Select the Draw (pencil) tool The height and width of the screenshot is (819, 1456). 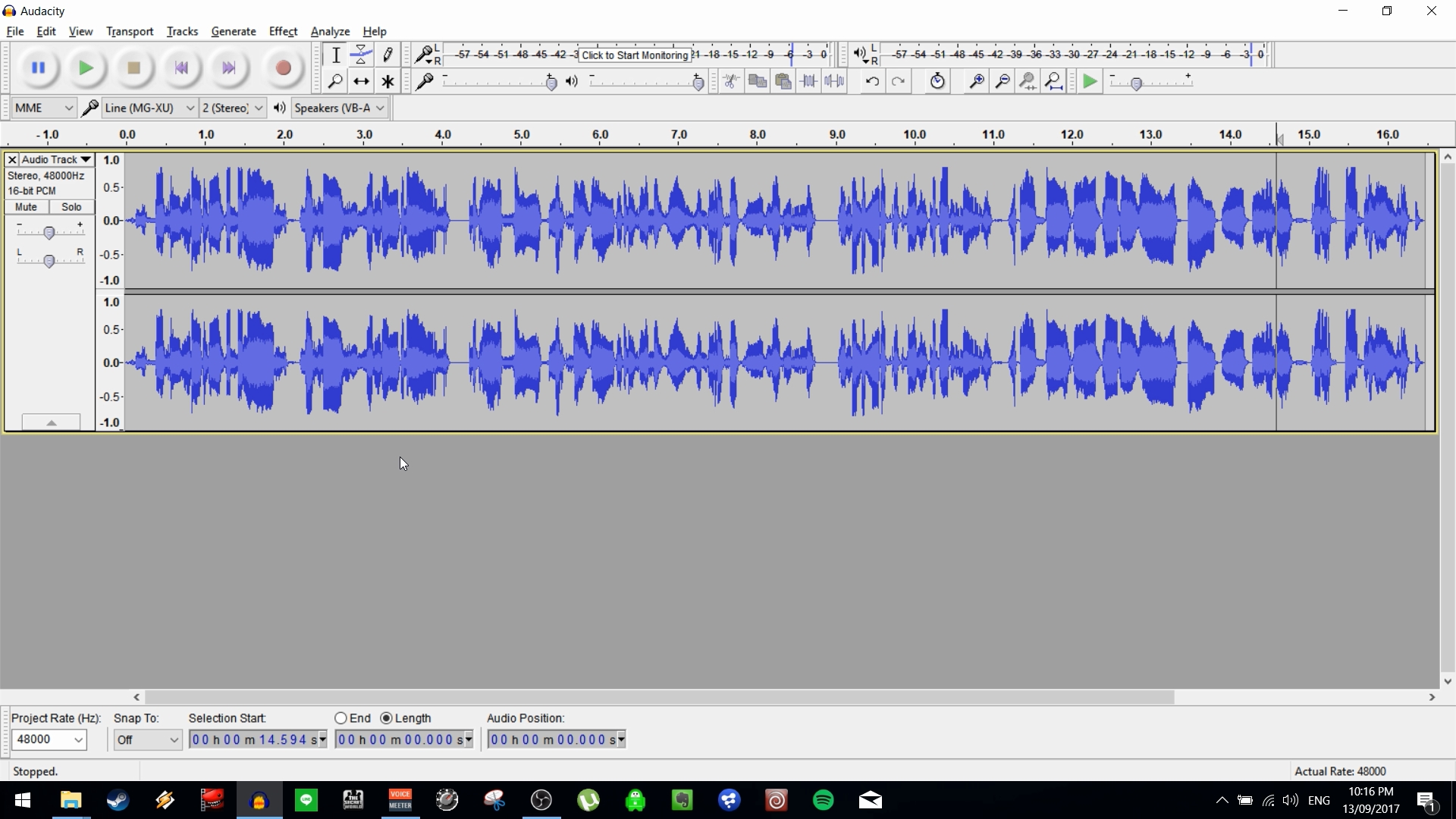[x=388, y=55]
